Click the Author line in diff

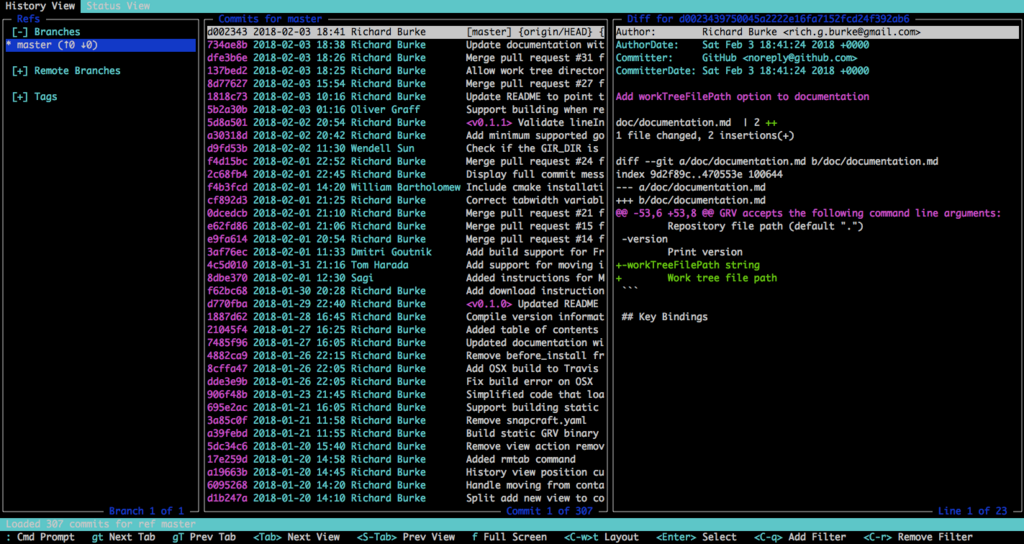coord(818,32)
